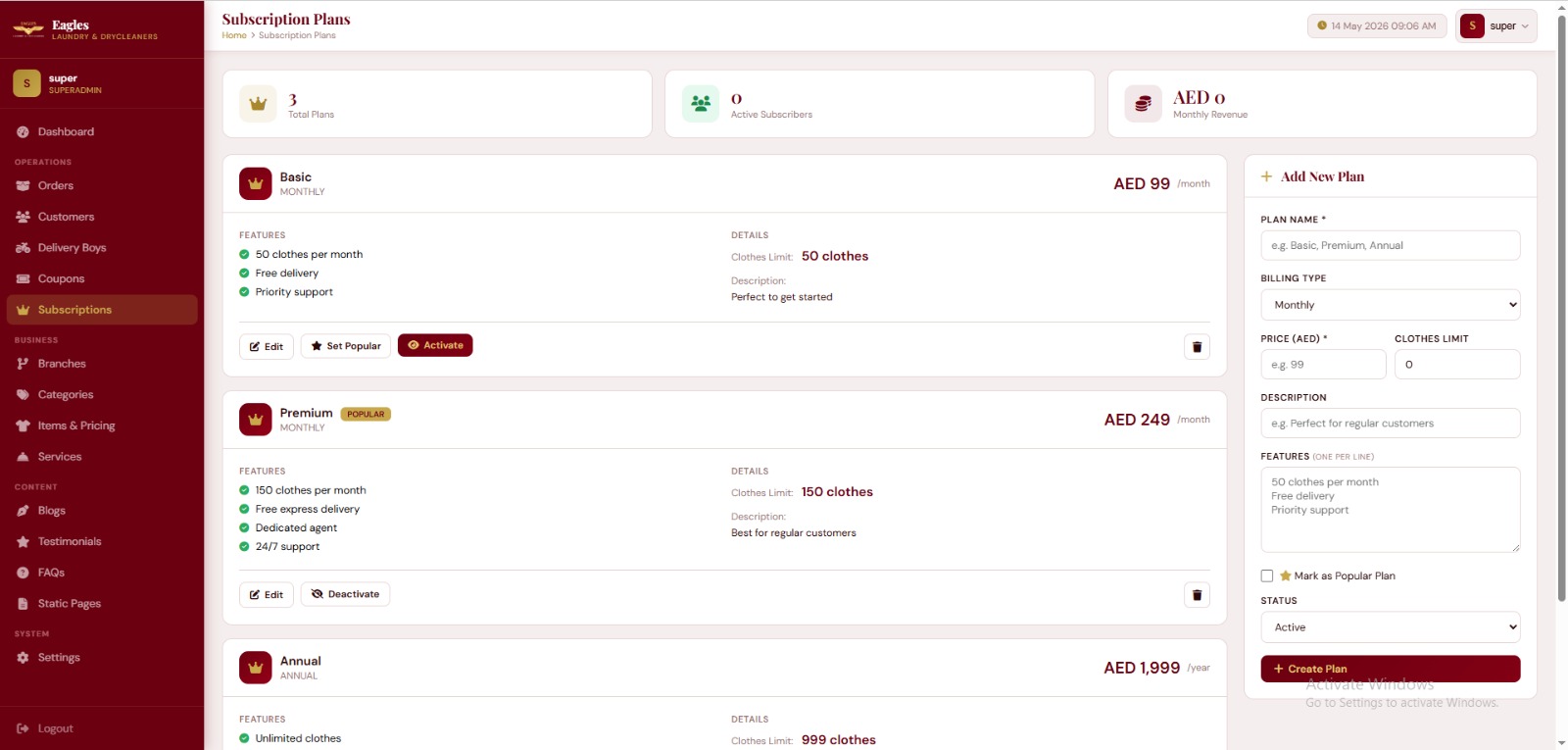The image size is (1568, 750).
Task: Expand the super user account menu
Action: point(1496,26)
